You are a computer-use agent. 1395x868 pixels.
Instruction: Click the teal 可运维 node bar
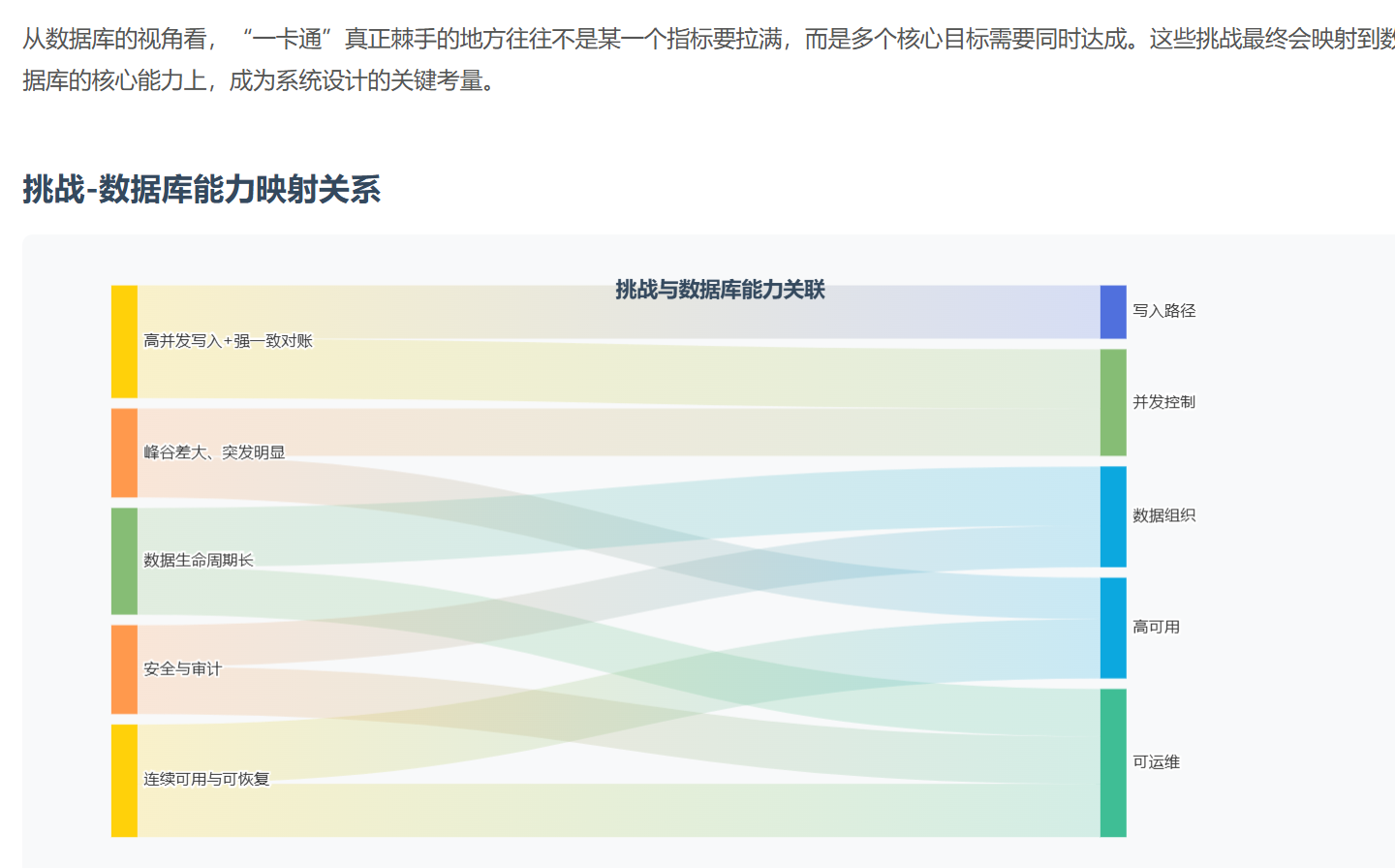tap(1113, 762)
